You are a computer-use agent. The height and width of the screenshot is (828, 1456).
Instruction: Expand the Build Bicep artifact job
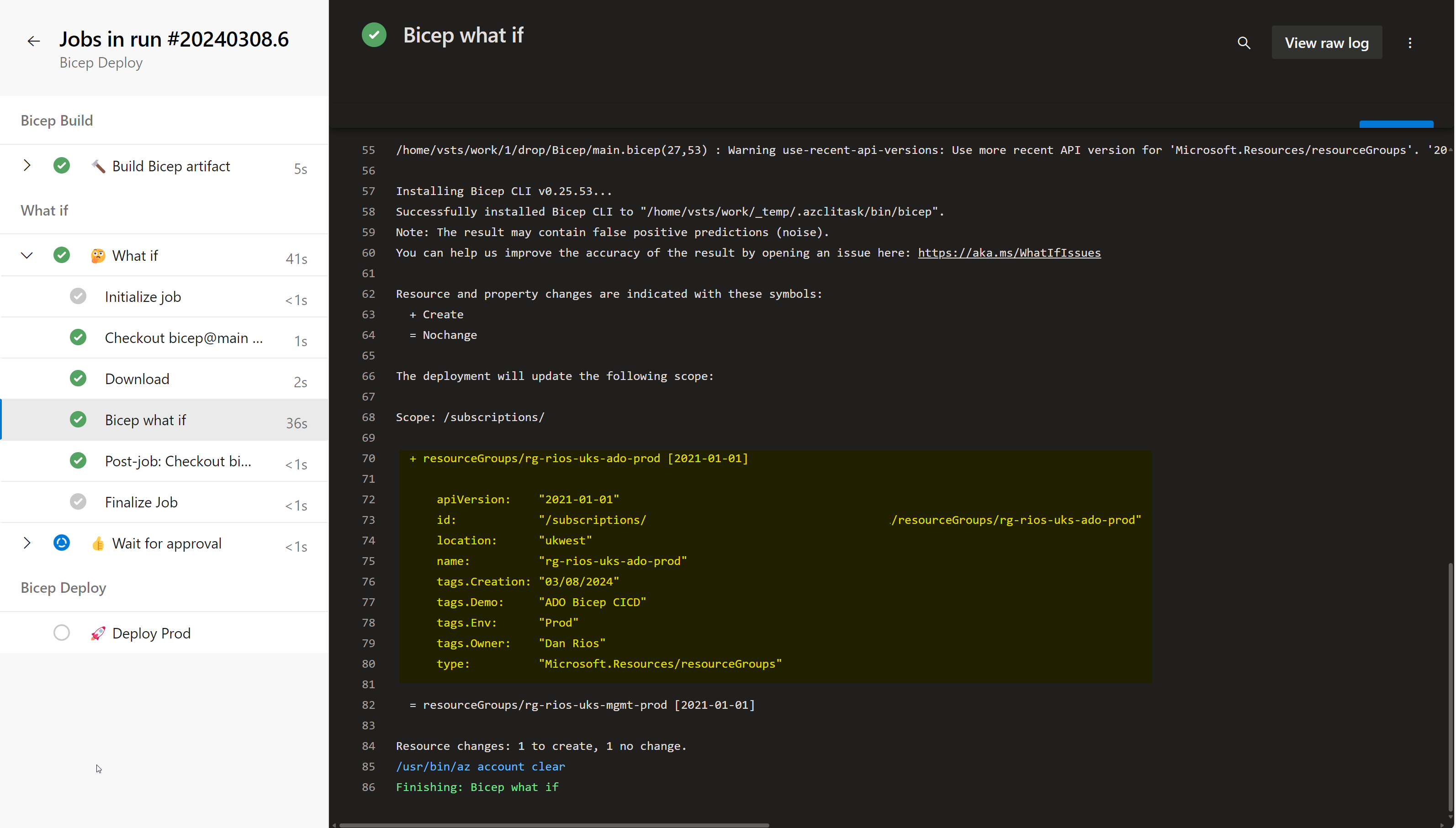[x=27, y=165]
